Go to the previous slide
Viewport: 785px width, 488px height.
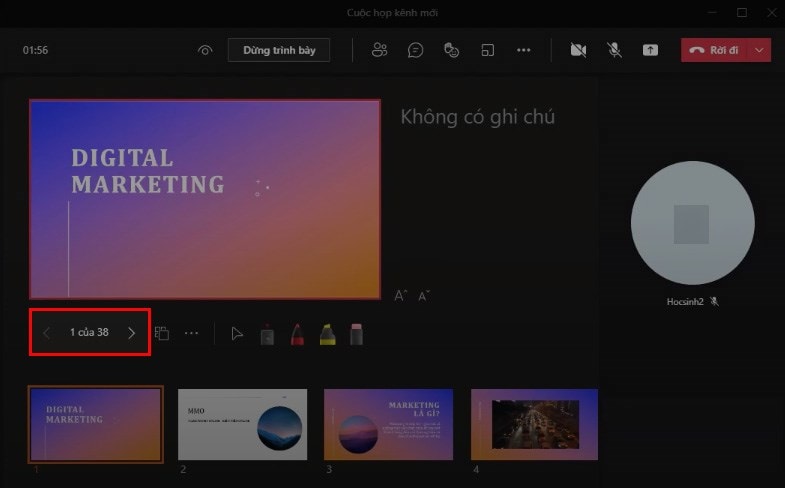[47, 333]
